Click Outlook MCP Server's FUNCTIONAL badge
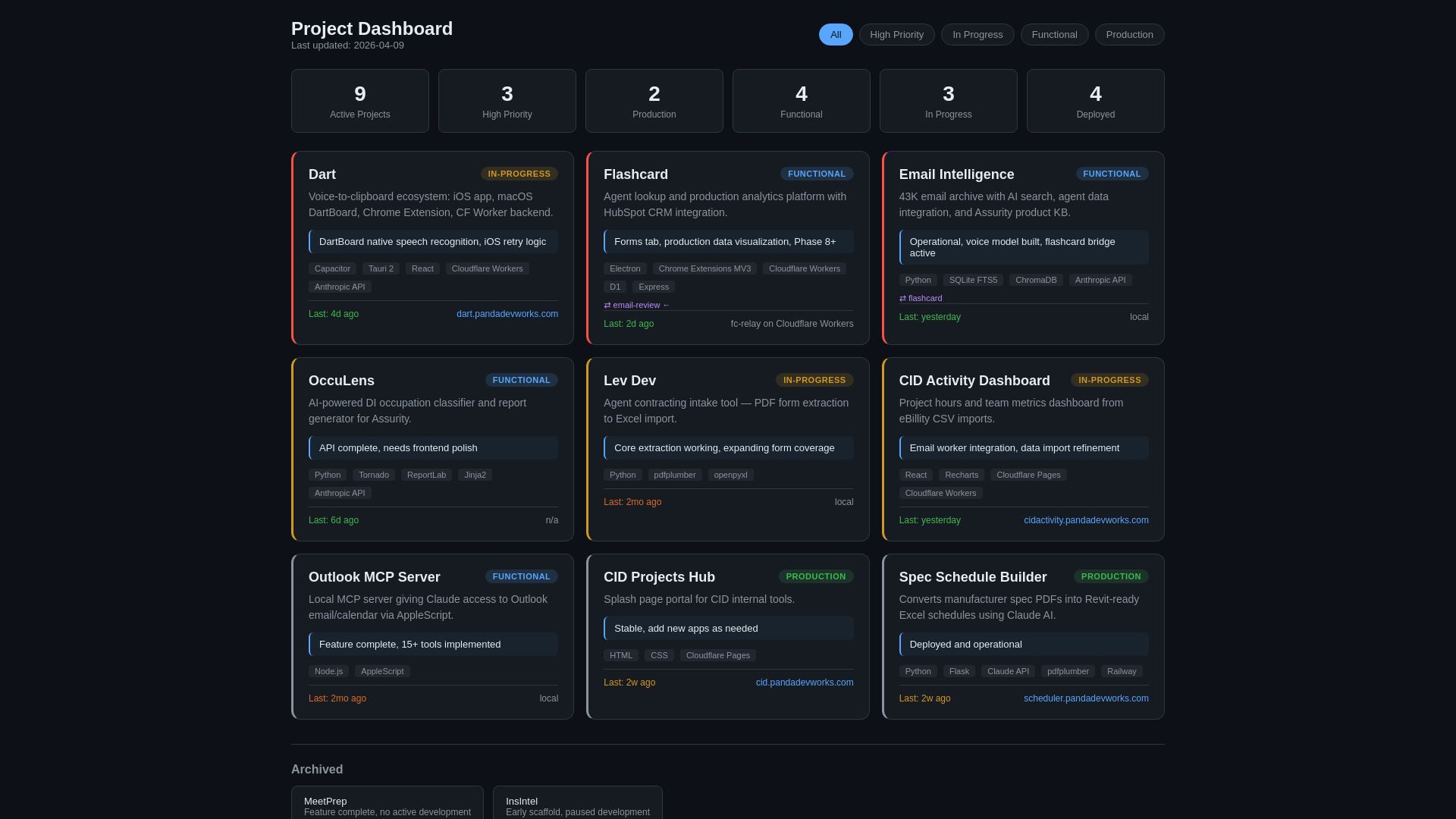The width and height of the screenshot is (1456, 819). click(522, 576)
